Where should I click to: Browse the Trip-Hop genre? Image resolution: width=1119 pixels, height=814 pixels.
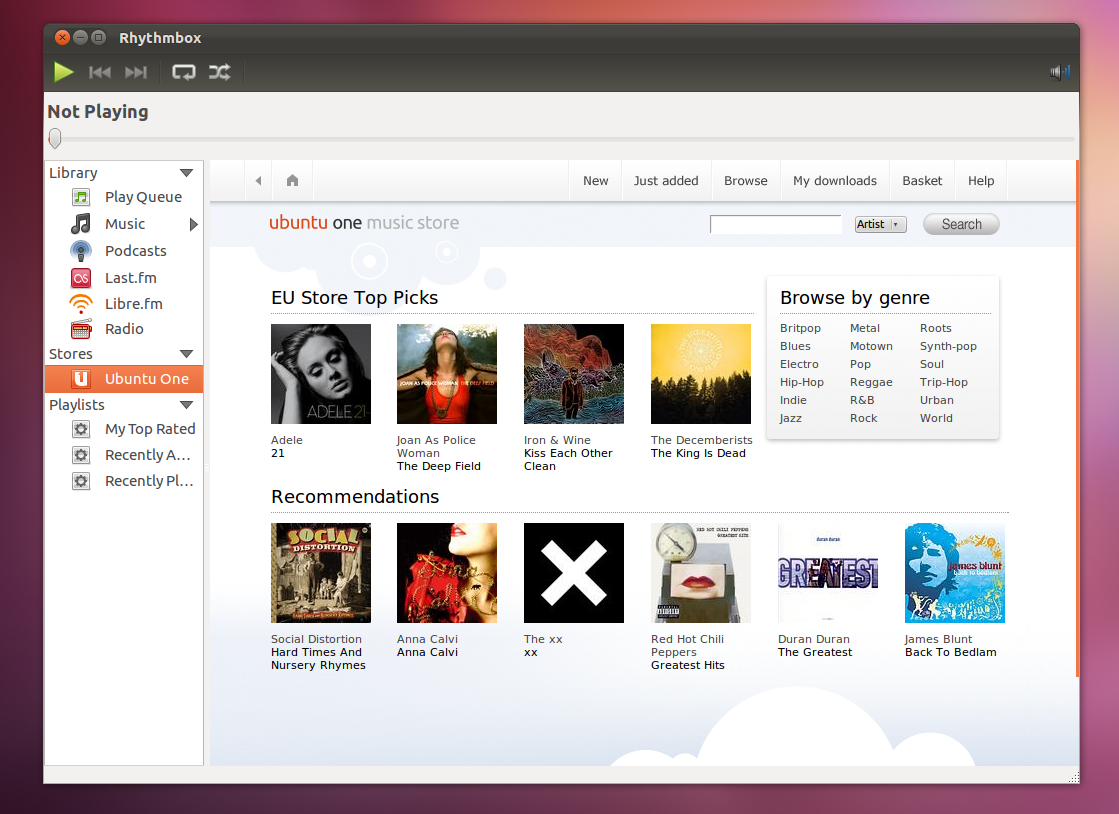point(944,382)
